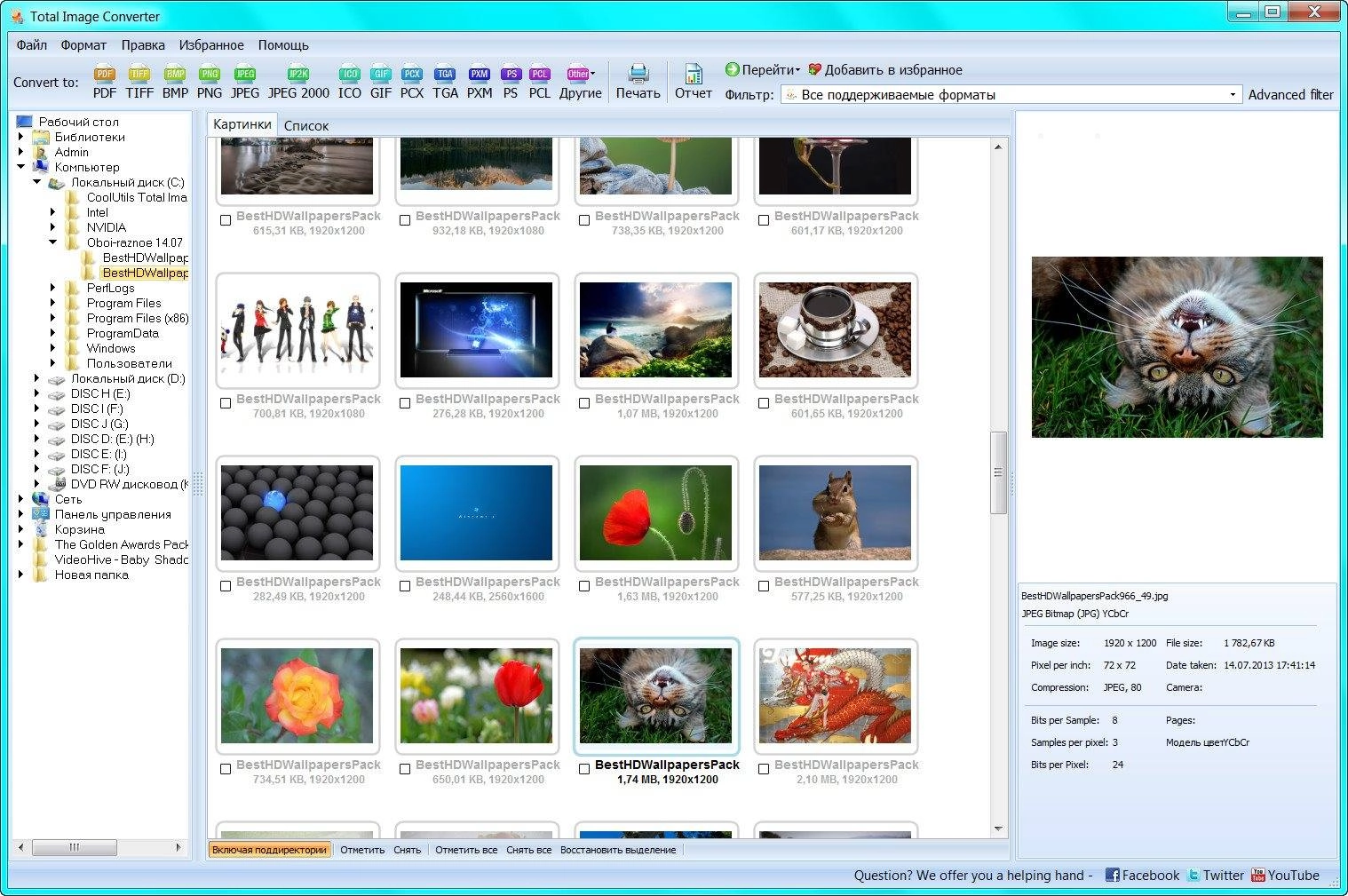
Task: Click the PXM format icon
Action: (x=480, y=75)
